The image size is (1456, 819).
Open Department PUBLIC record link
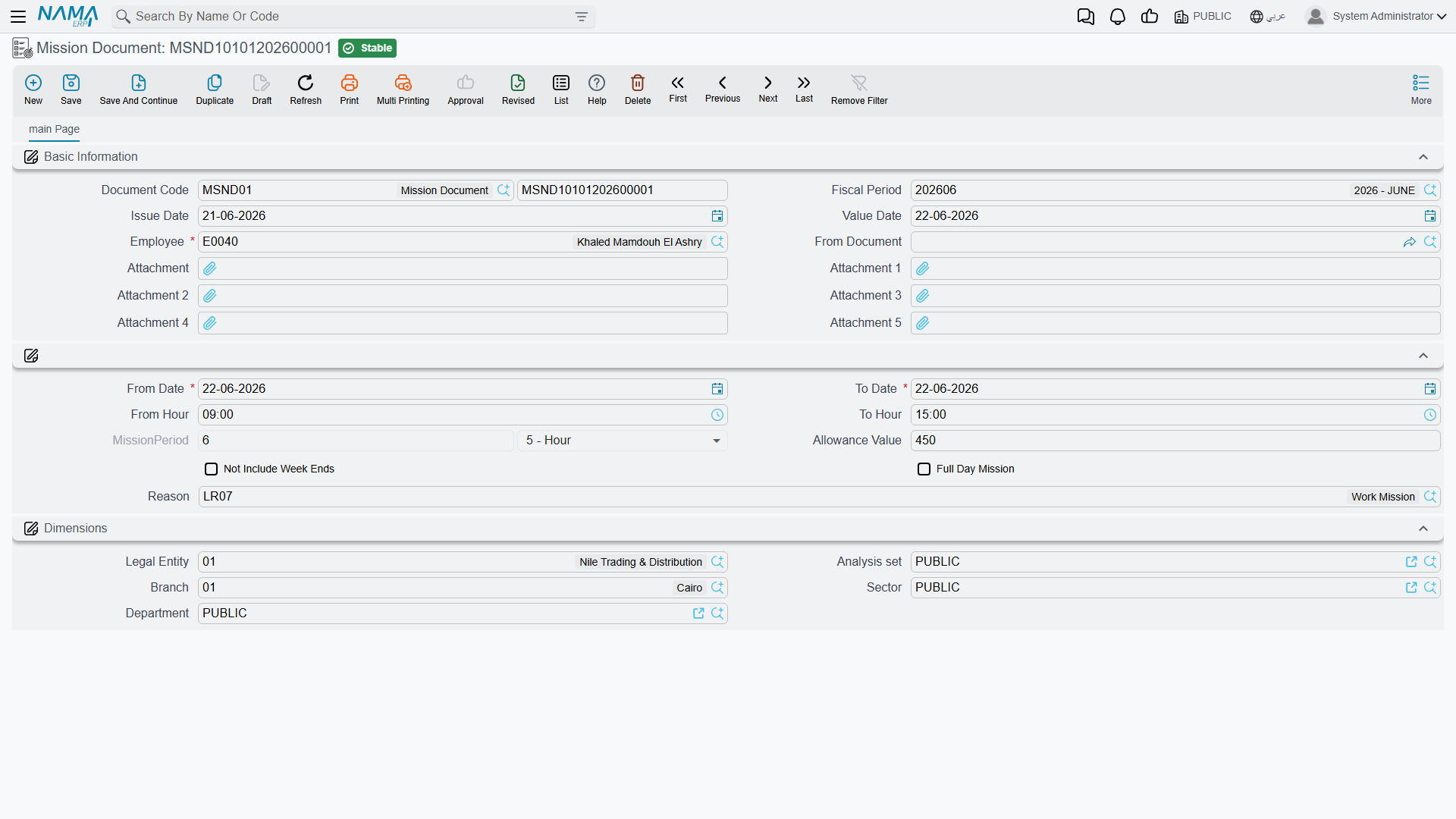(x=698, y=613)
